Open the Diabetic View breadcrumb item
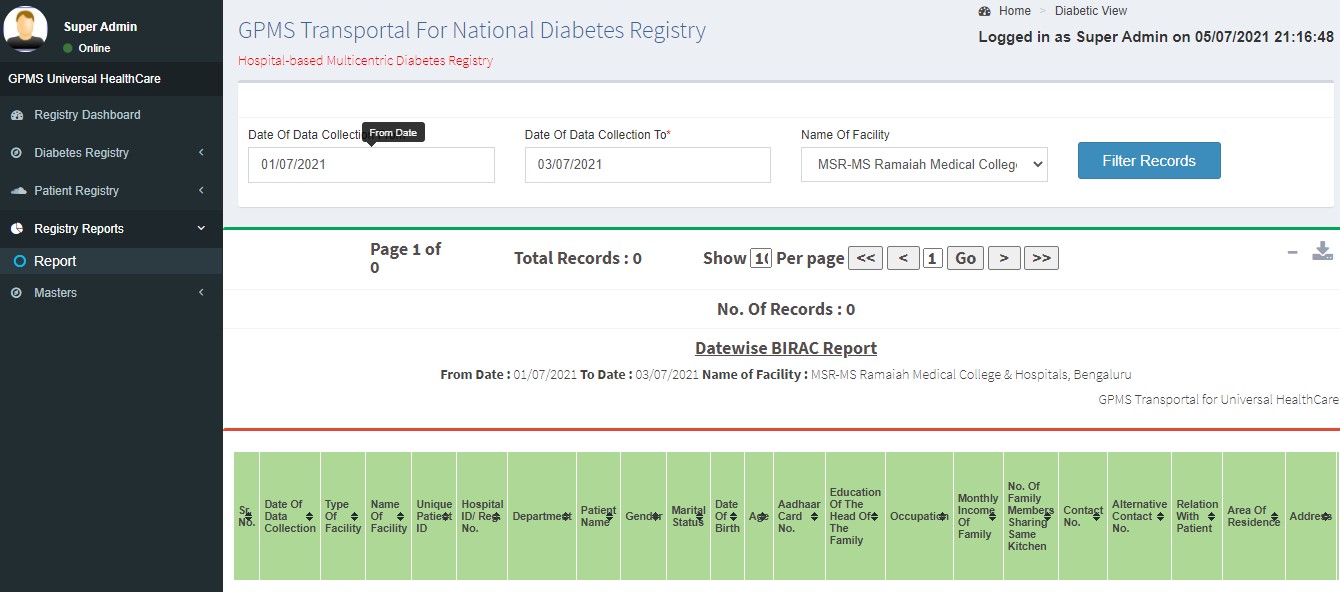 point(1090,11)
